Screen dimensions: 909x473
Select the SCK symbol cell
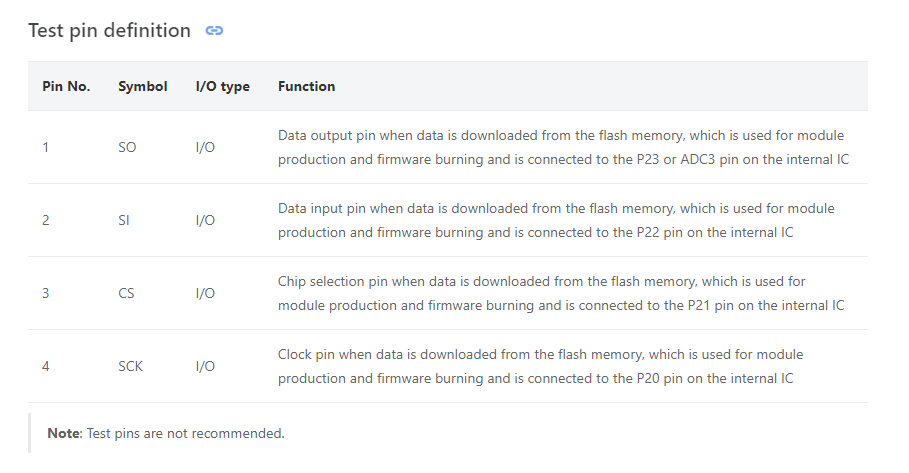(x=130, y=366)
